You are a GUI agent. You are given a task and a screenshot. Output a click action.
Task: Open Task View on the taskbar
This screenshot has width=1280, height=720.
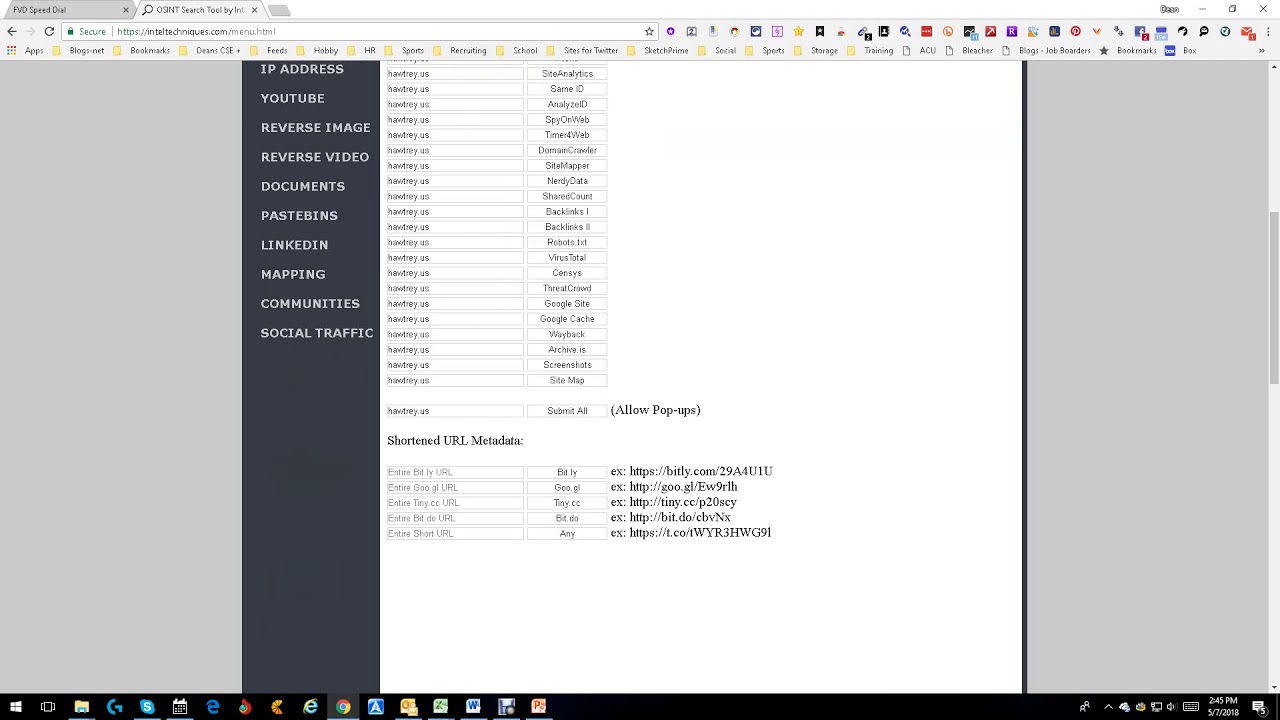48,707
